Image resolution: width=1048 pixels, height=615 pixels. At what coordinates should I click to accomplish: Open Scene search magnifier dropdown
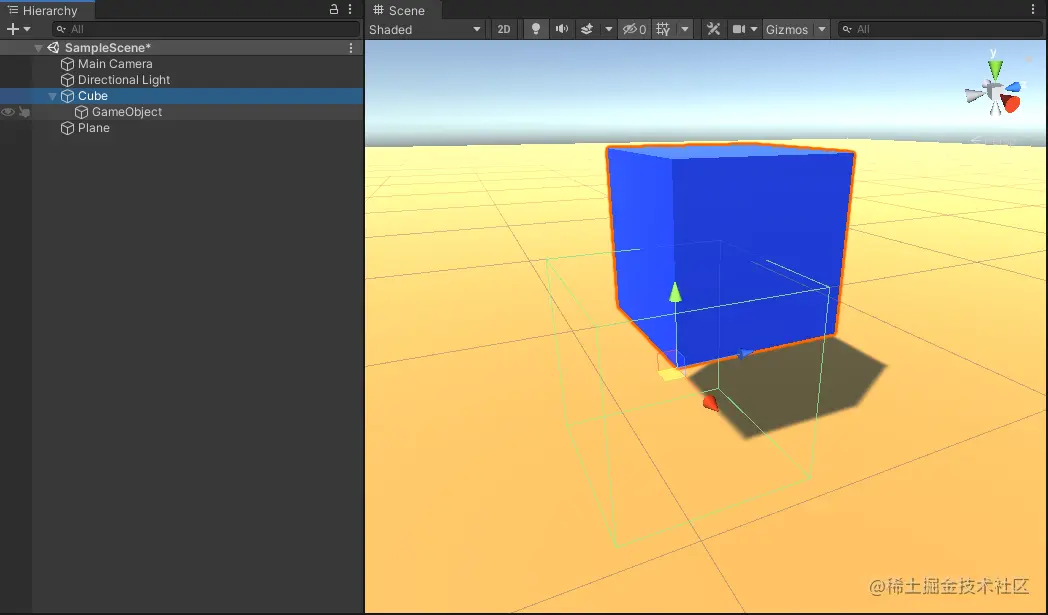[x=847, y=30]
